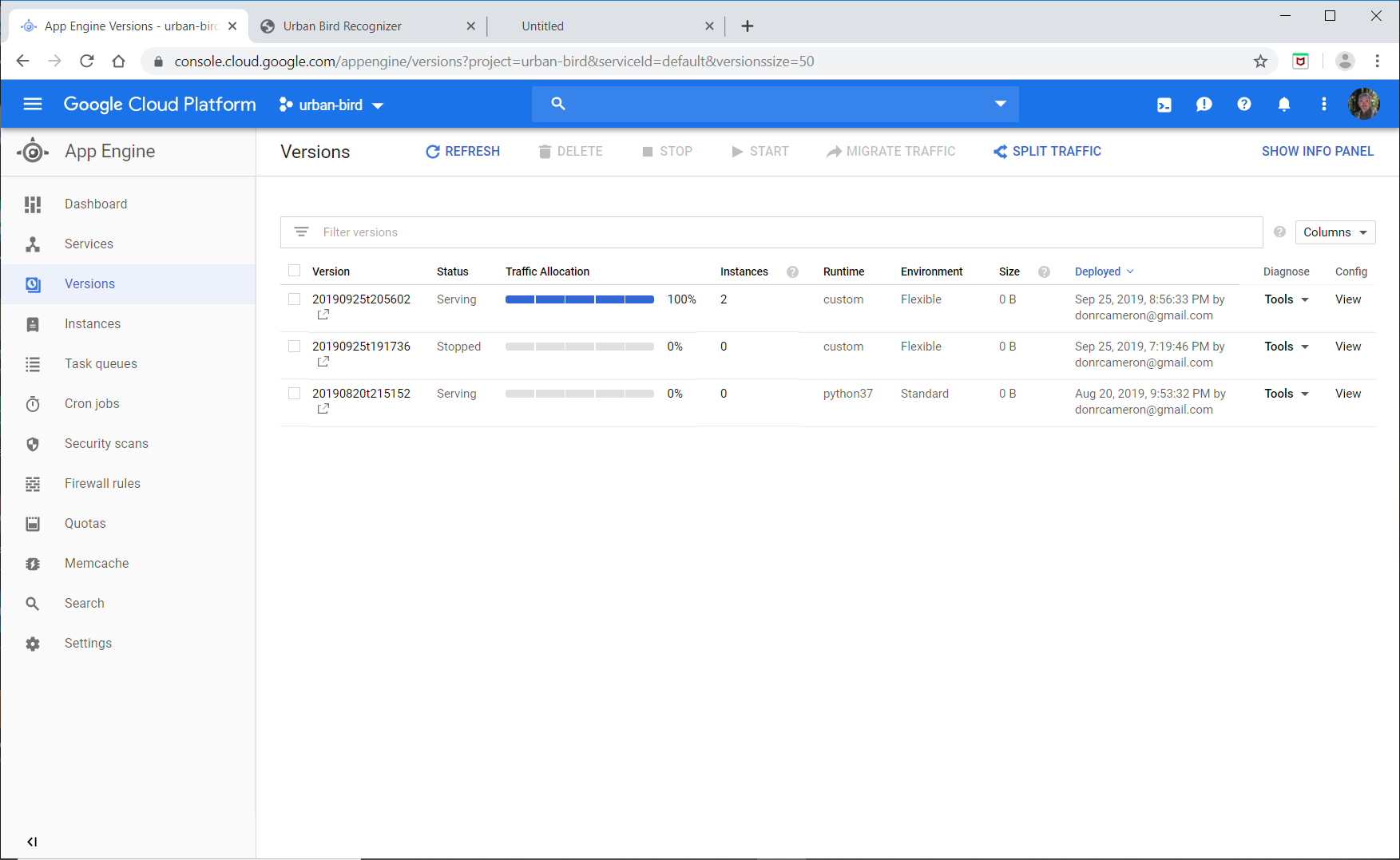Image resolution: width=1400 pixels, height=860 pixels.
Task: Open Chrome three-dot menu
Action: pos(1378,61)
